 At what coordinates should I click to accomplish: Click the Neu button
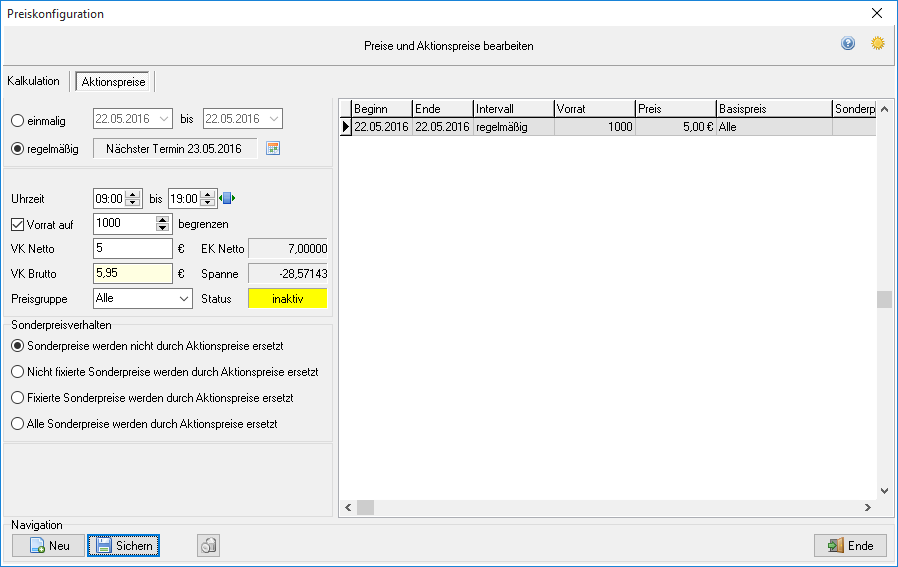pos(49,545)
